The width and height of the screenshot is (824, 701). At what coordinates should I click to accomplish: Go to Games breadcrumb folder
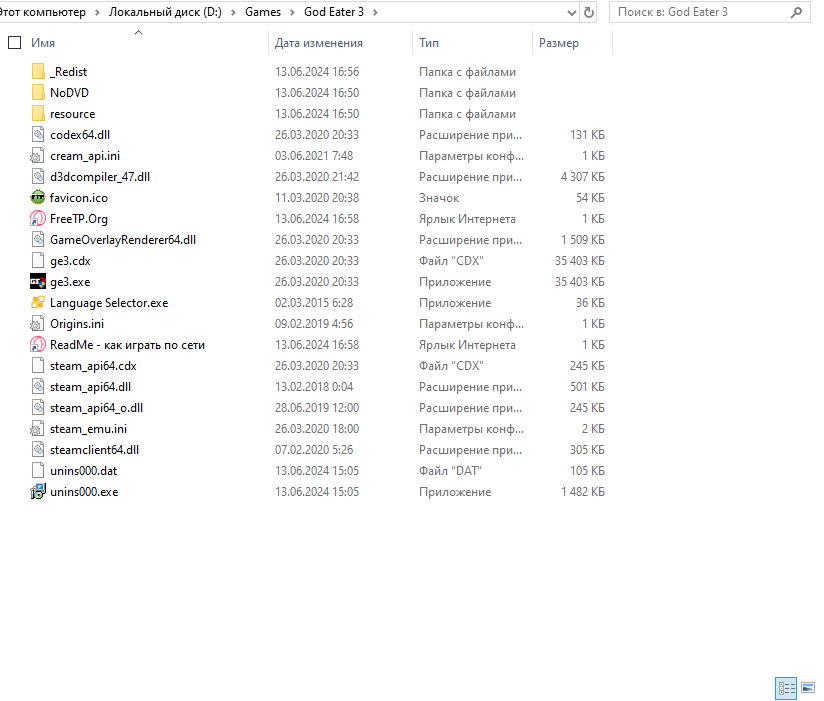pos(263,12)
